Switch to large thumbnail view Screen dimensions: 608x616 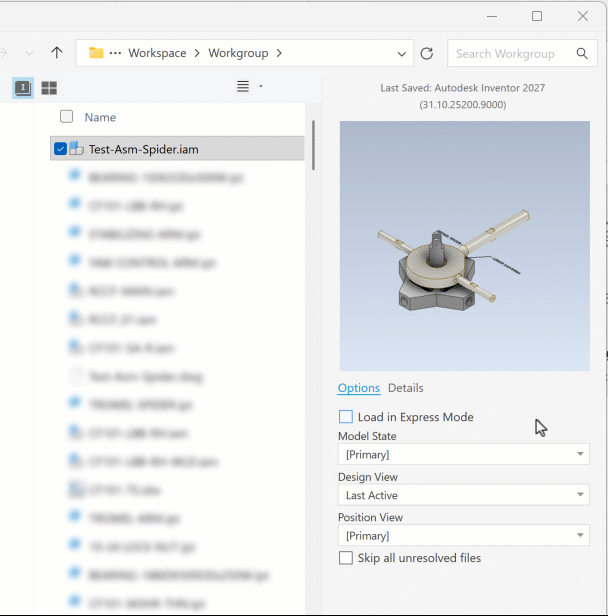click(49, 88)
